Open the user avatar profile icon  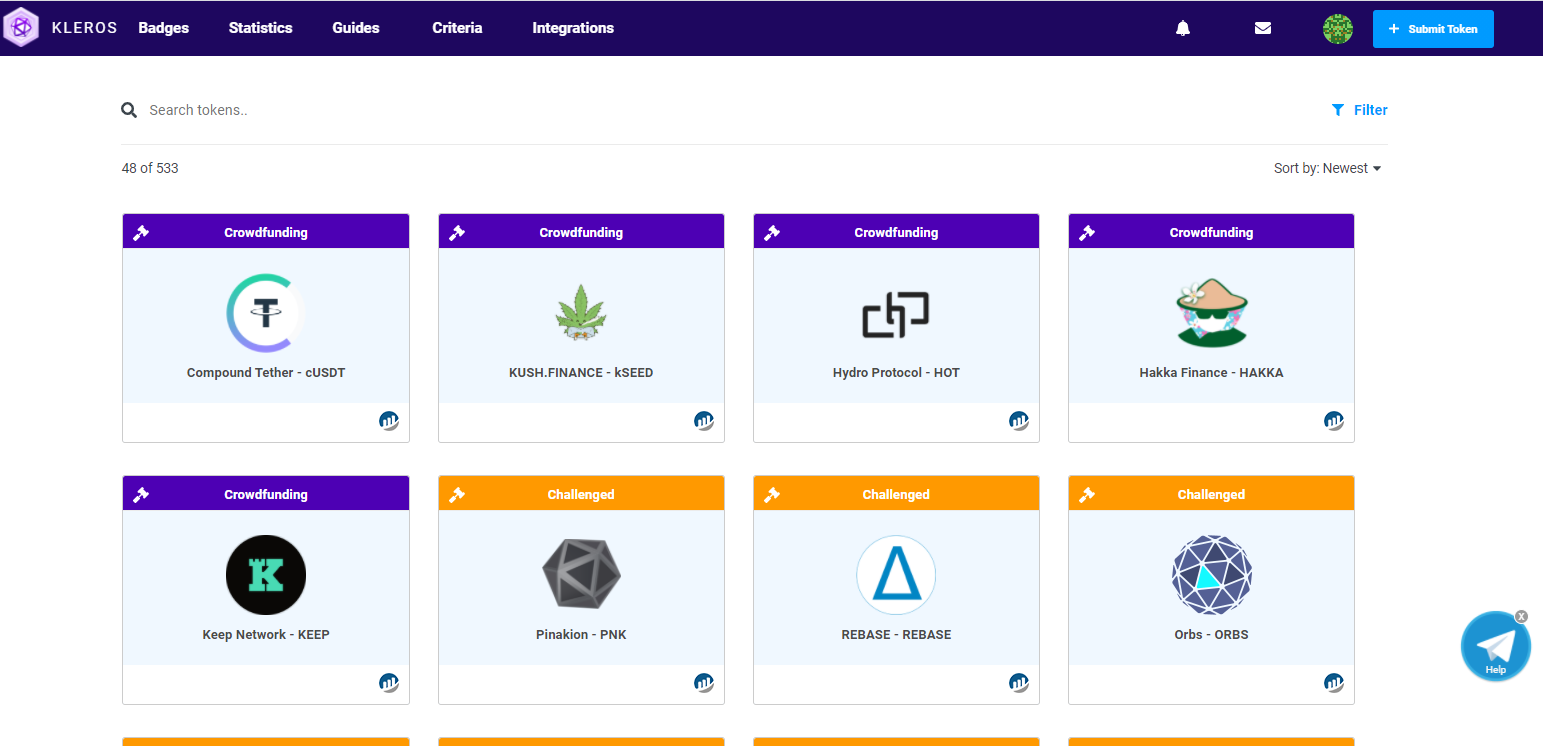[1338, 29]
